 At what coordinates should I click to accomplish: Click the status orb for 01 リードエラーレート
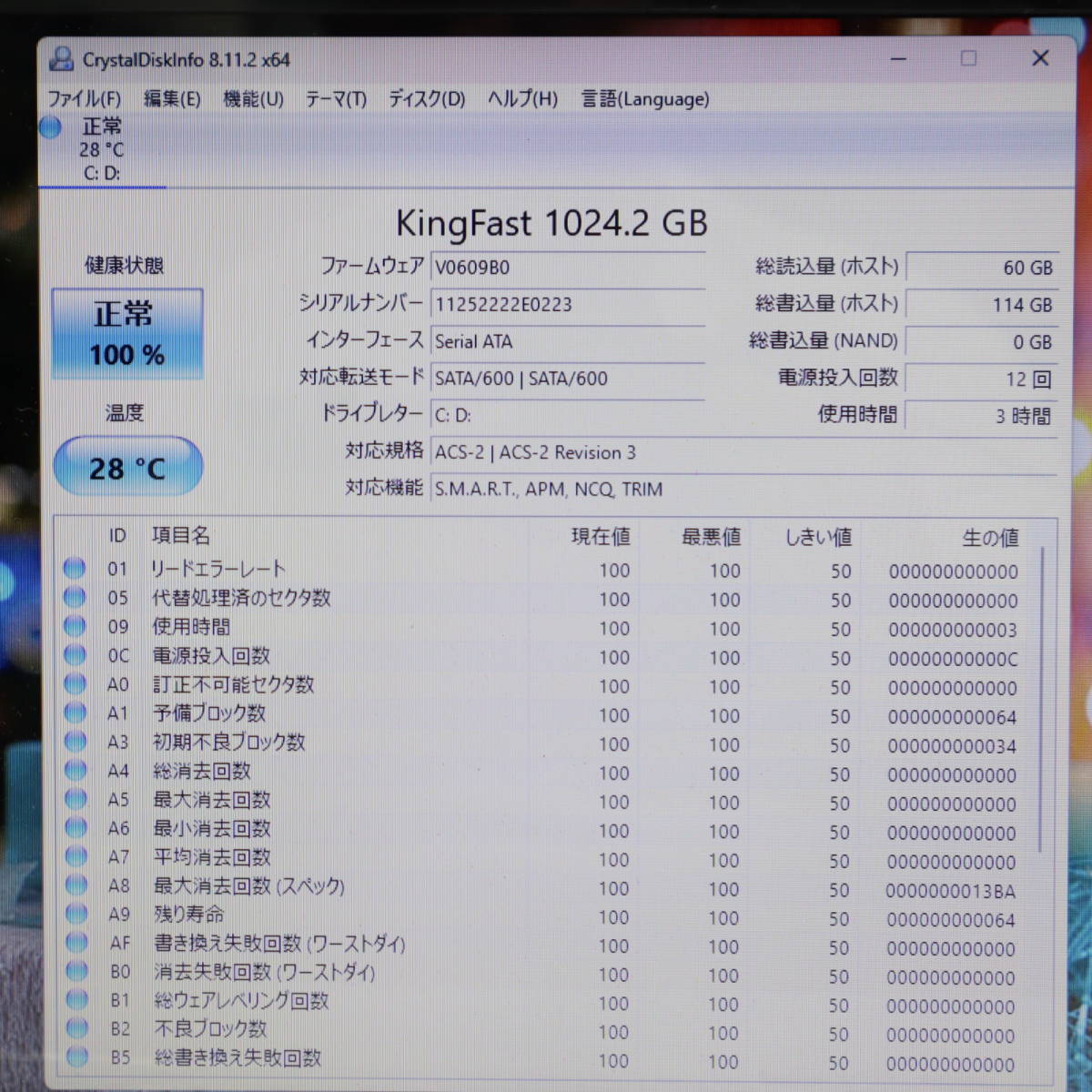pyautogui.click(x=75, y=569)
